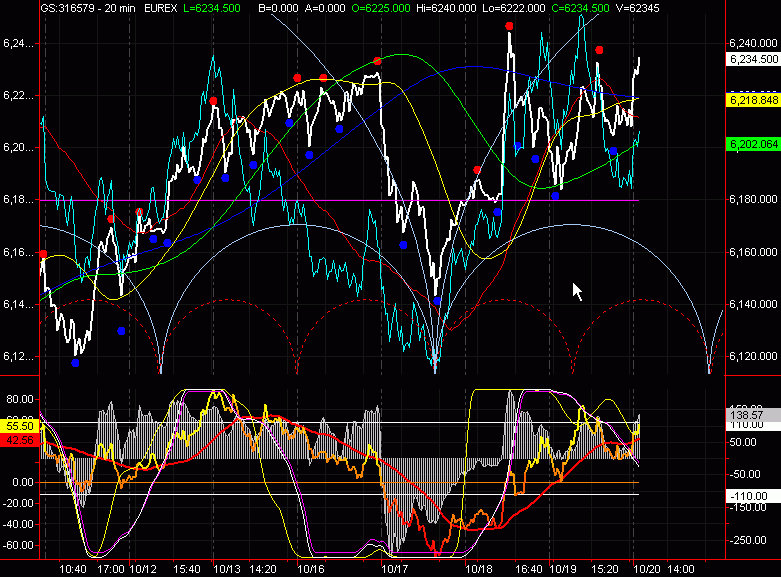Click the 10/18 date axis label
Image resolution: width=781 pixels, height=577 pixels.
coord(479,569)
